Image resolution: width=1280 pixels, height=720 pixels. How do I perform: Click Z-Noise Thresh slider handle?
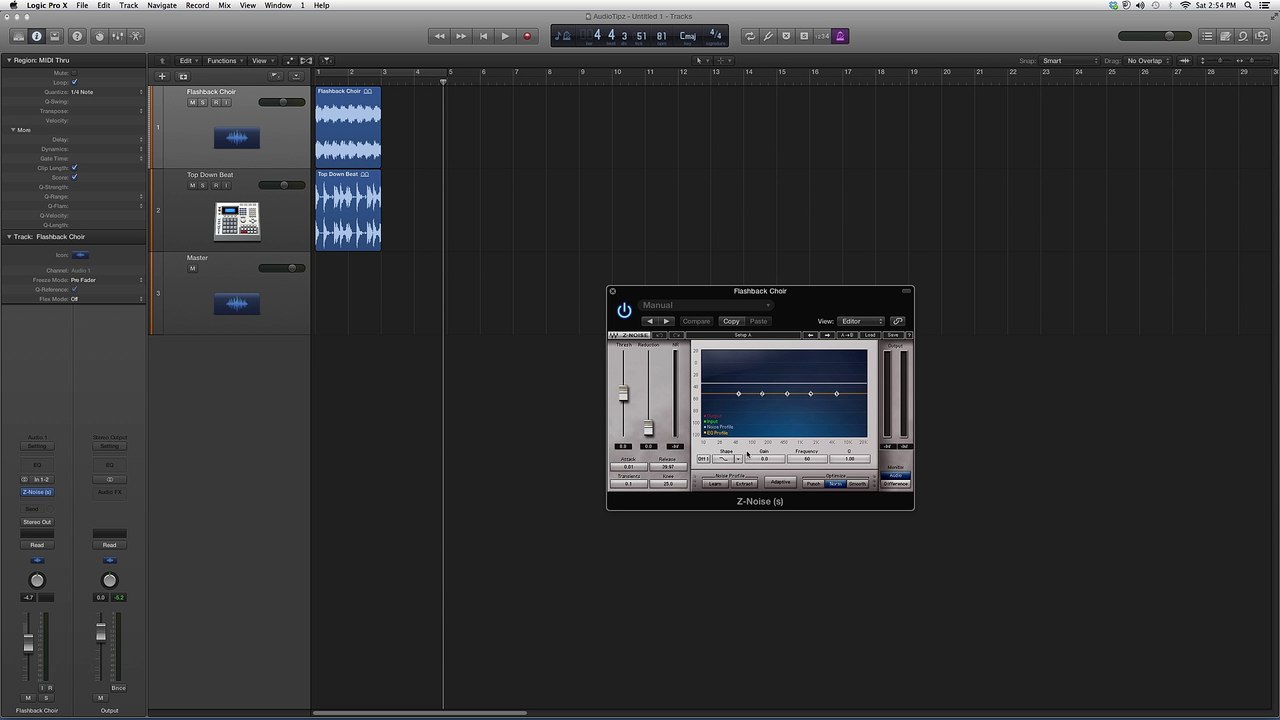pos(623,394)
